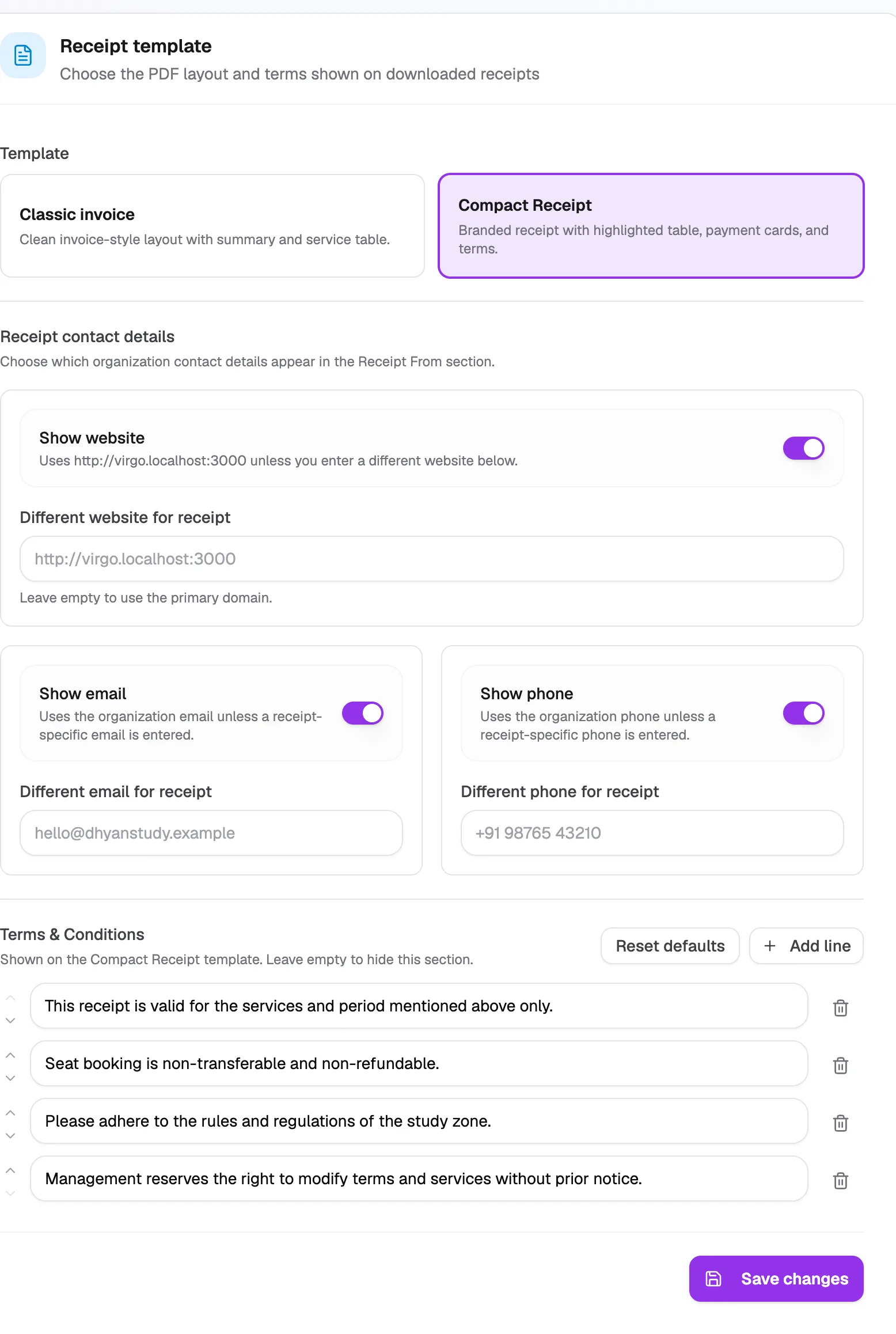Screen dimensions: 896x1334
Task: Click the 'Receipt template' heading
Action: click(x=136, y=46)
